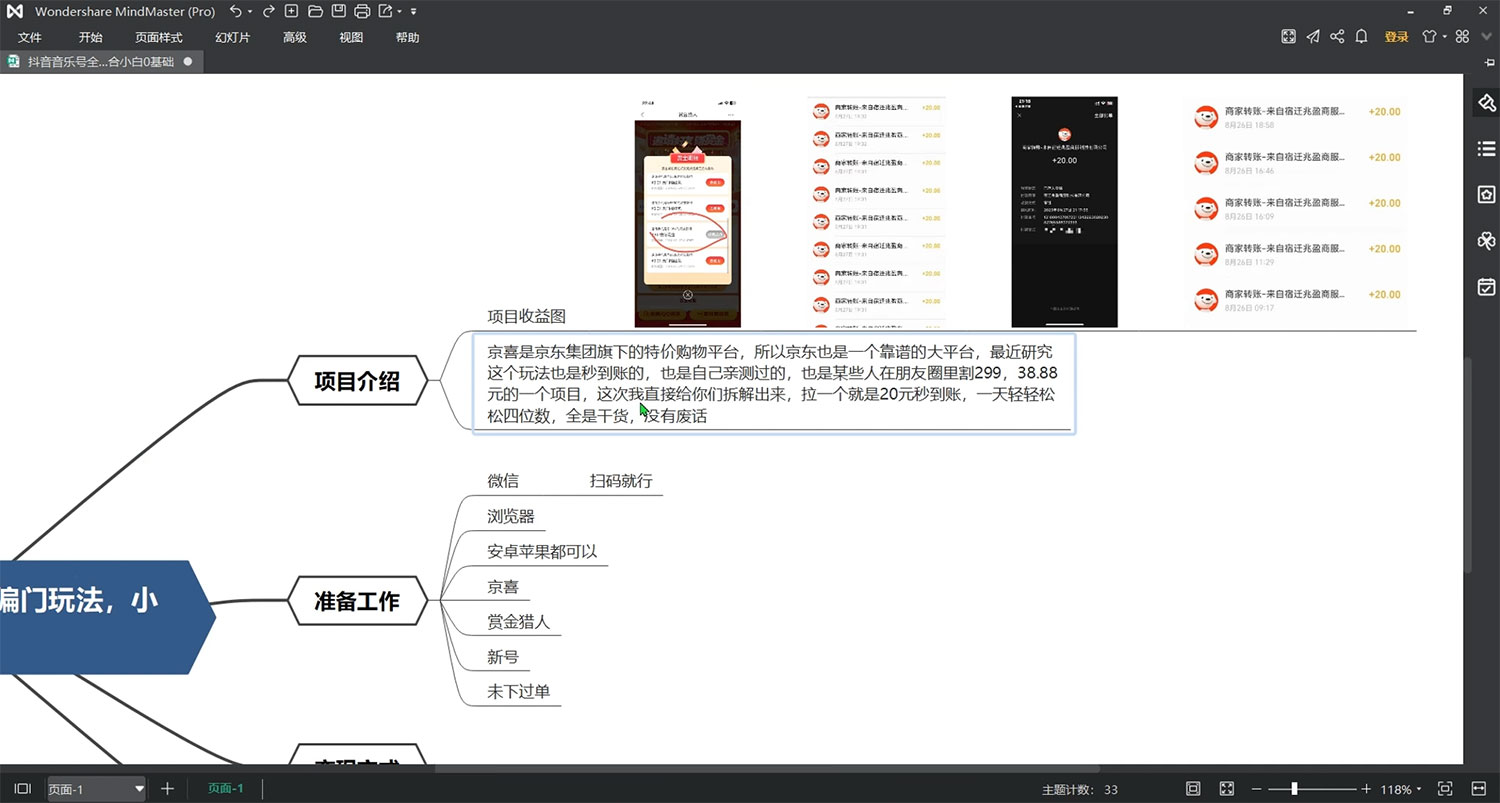Open the zoom percentage dropdown near 118%

(x=1418, y=789)
